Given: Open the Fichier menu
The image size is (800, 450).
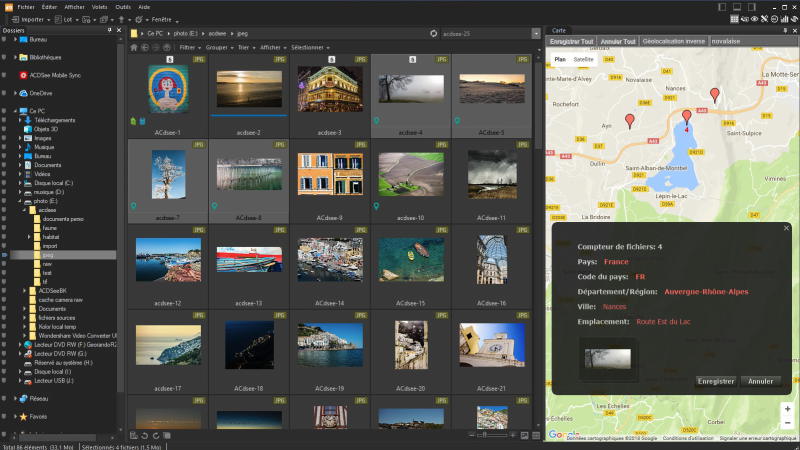Looking at the screenshot, I should [x=26, y=7].
